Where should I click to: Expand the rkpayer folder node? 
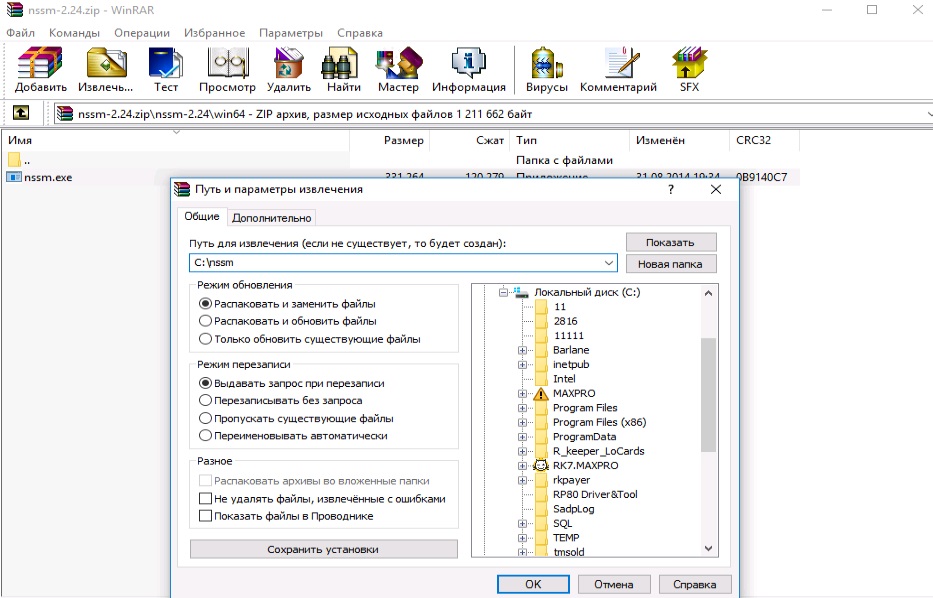522,480
